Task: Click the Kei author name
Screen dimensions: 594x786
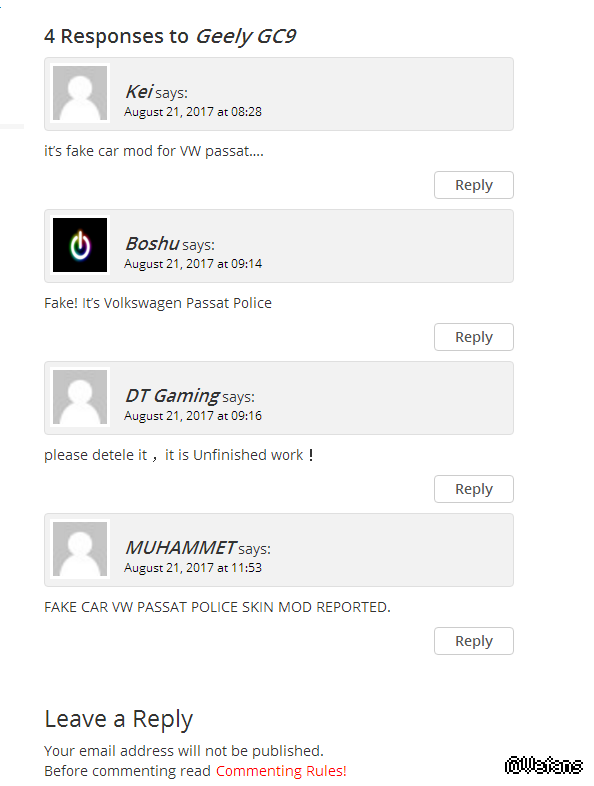Action: point(139,92)
